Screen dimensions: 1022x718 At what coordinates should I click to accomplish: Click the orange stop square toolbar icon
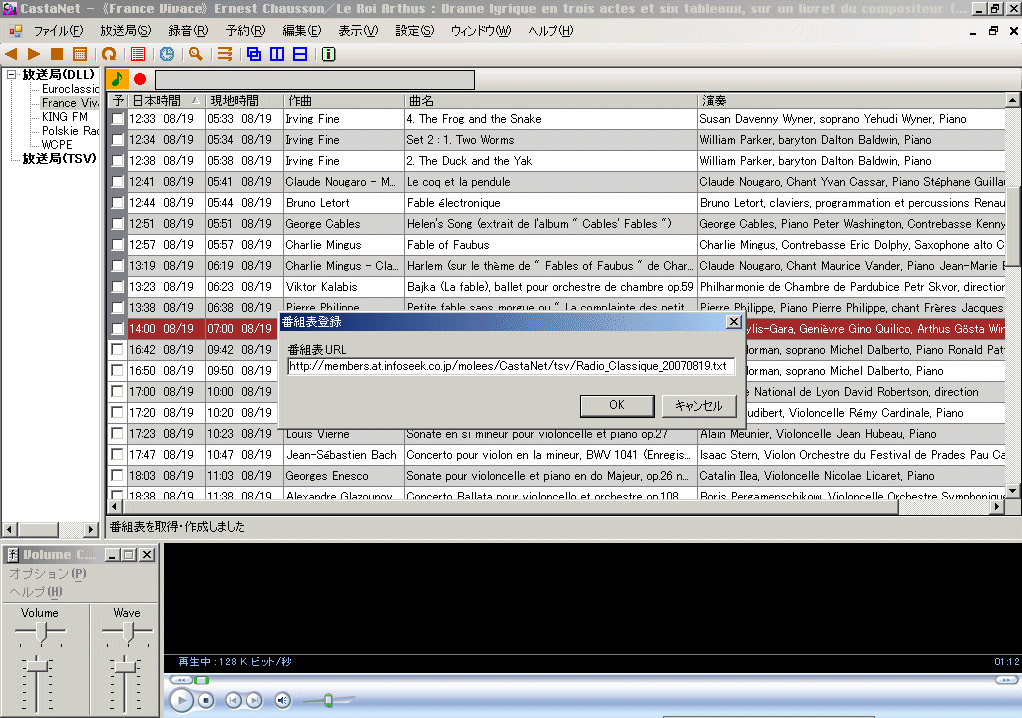[x=57, y=54]
